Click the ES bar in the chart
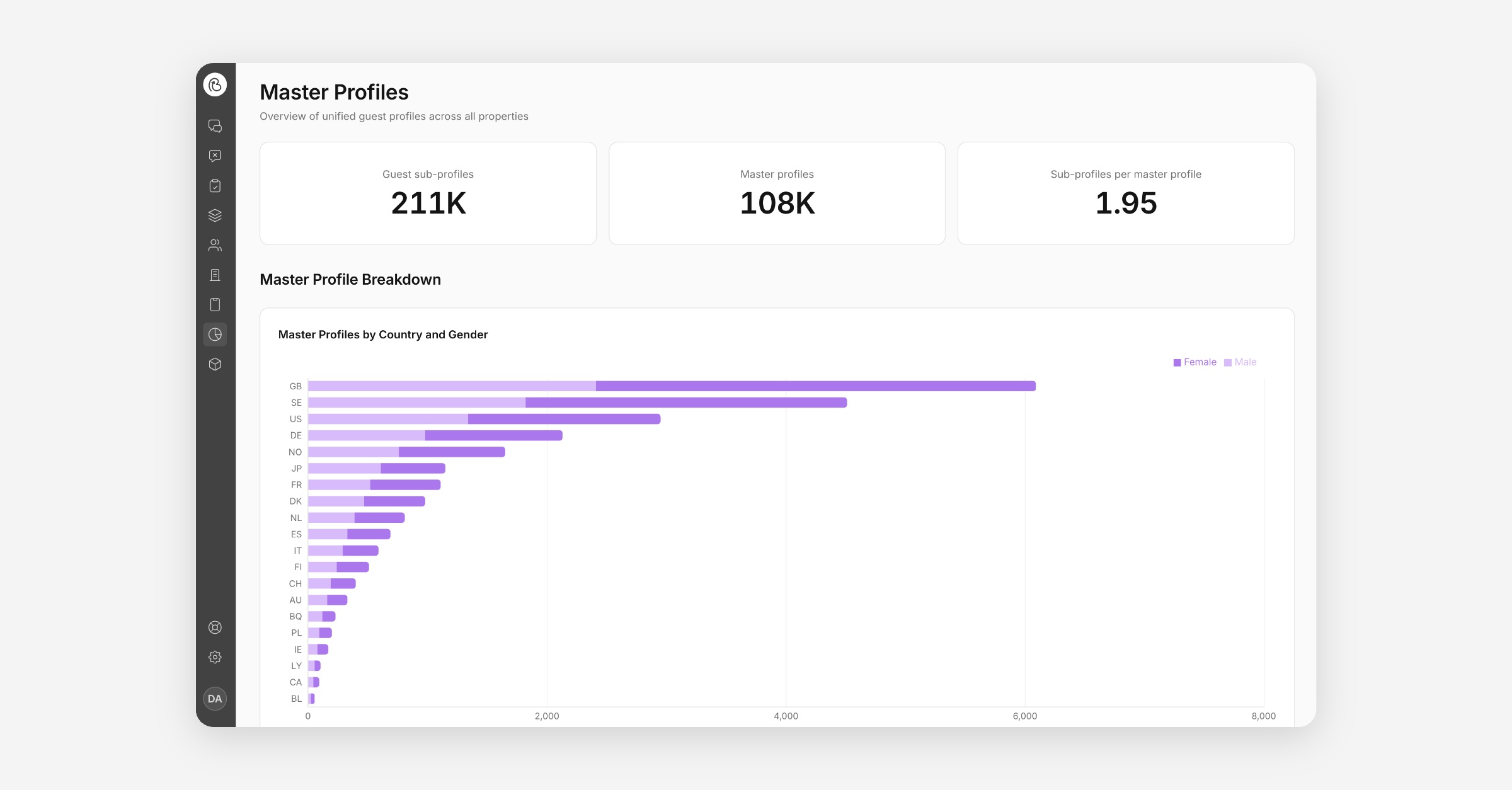Image resolution: width=1512 pixels, height=790 pixels. click(349, 534)
